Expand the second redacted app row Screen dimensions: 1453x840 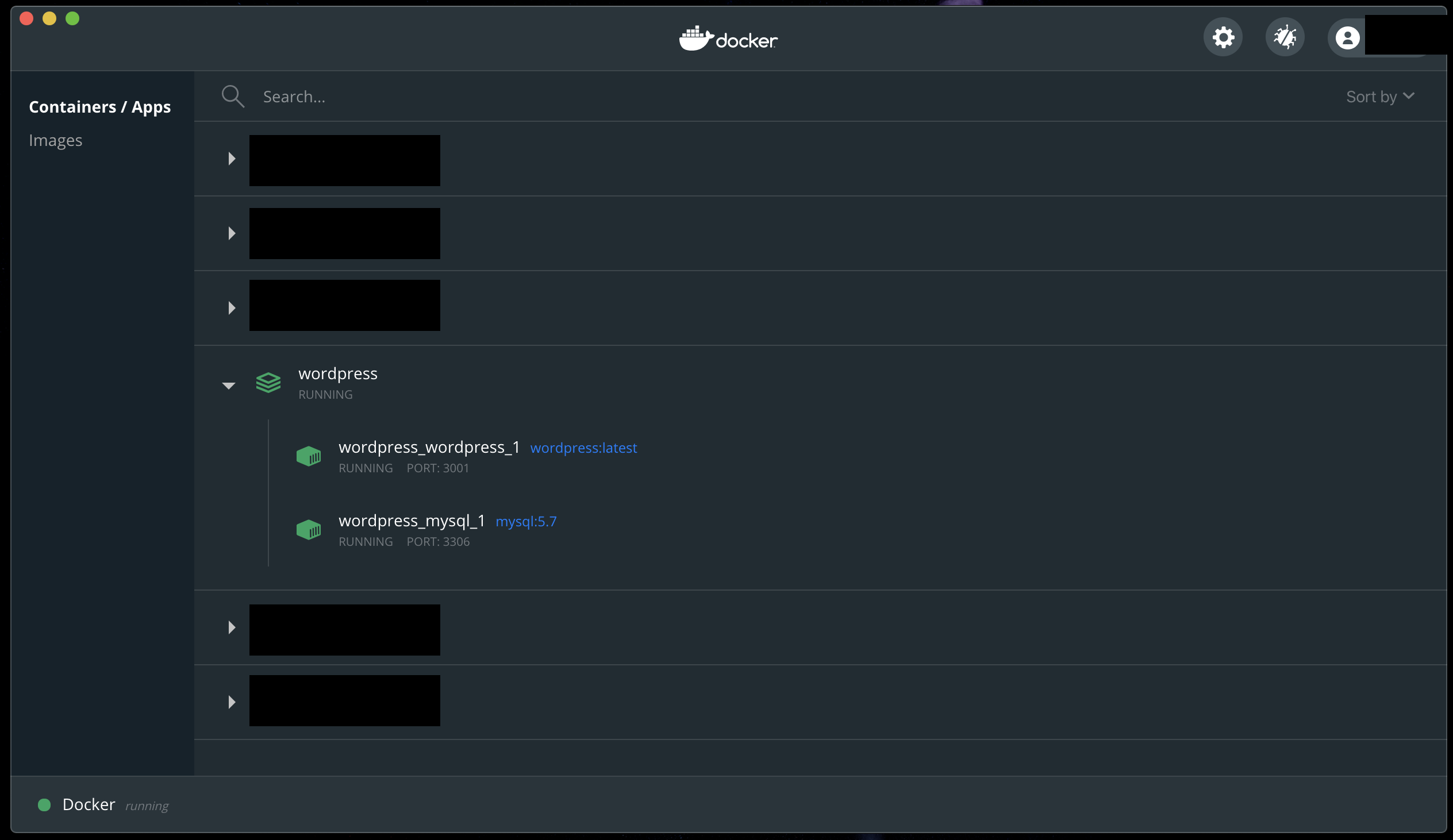(232, 233)
